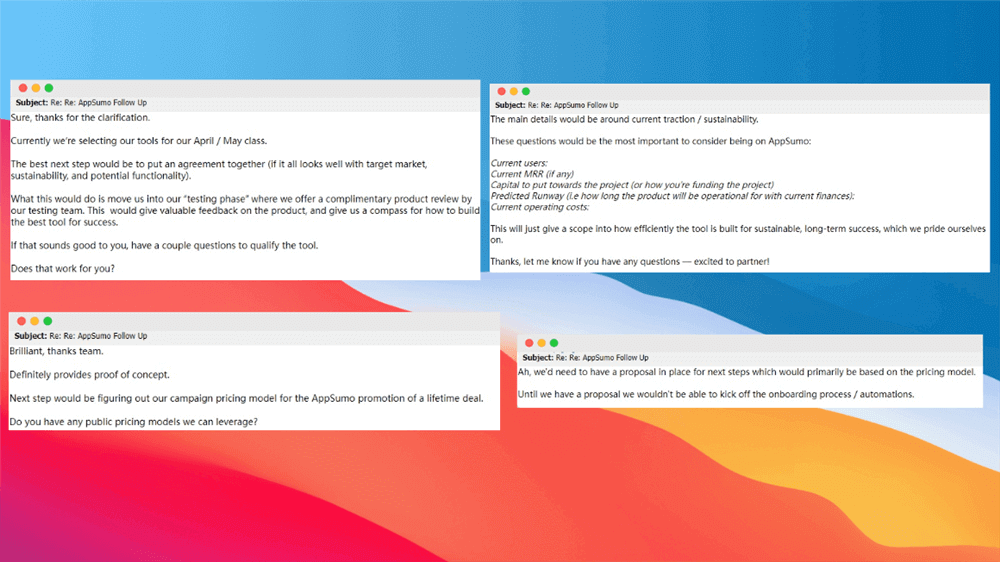Viewport: 1000px width, 562px height.
Task: Maximize the 'Sure, thanks for the clarification' email window
Action: (x=49, y=88)
